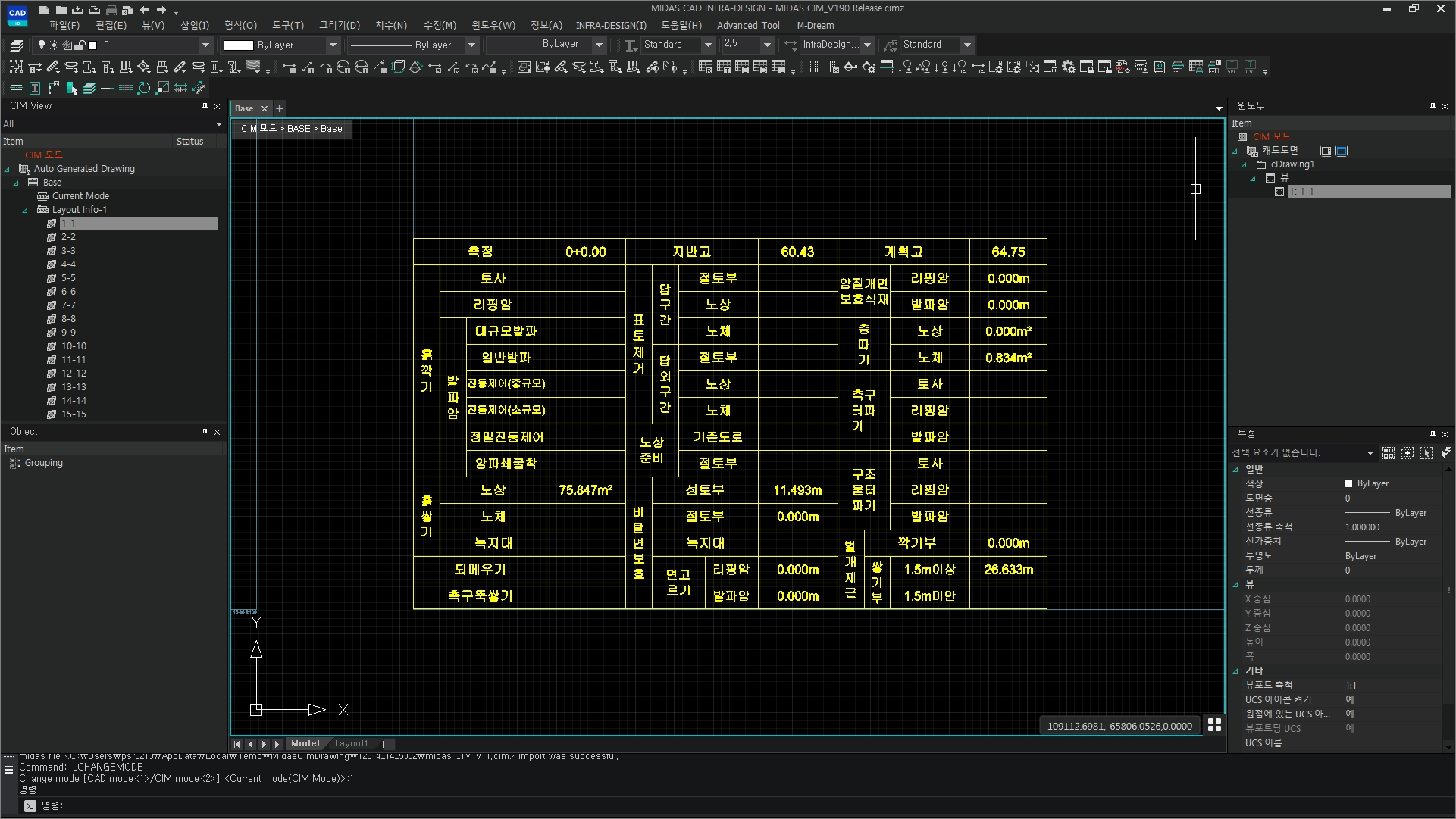Collapse the Auto Generated Drawing node

8,170
